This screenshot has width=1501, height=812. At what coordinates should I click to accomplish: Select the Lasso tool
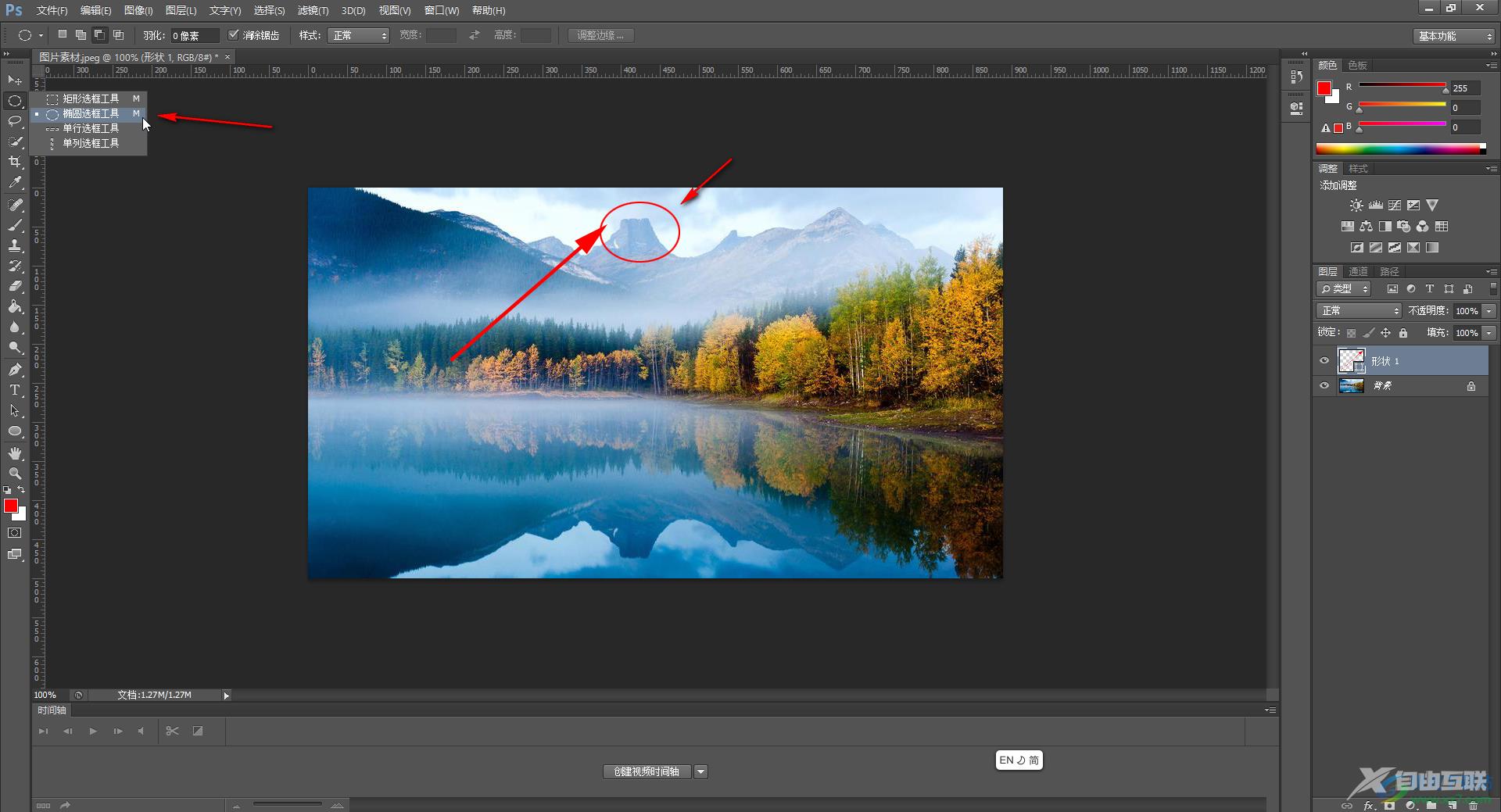[15, 121]
